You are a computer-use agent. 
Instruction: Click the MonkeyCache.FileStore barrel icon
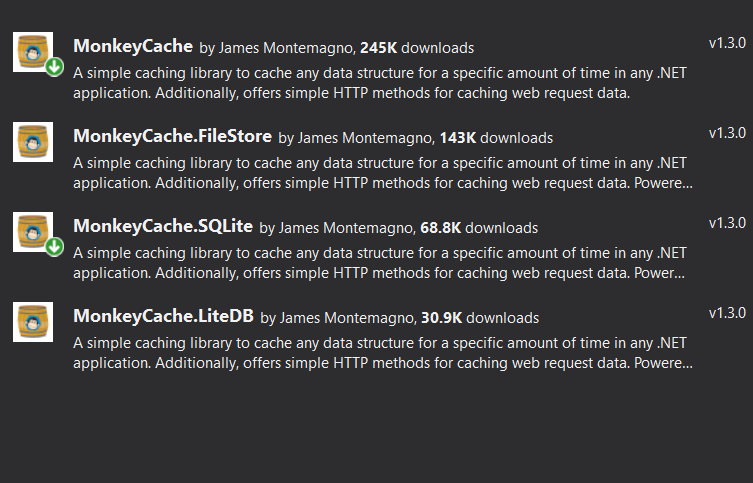(x=33, y=142)
